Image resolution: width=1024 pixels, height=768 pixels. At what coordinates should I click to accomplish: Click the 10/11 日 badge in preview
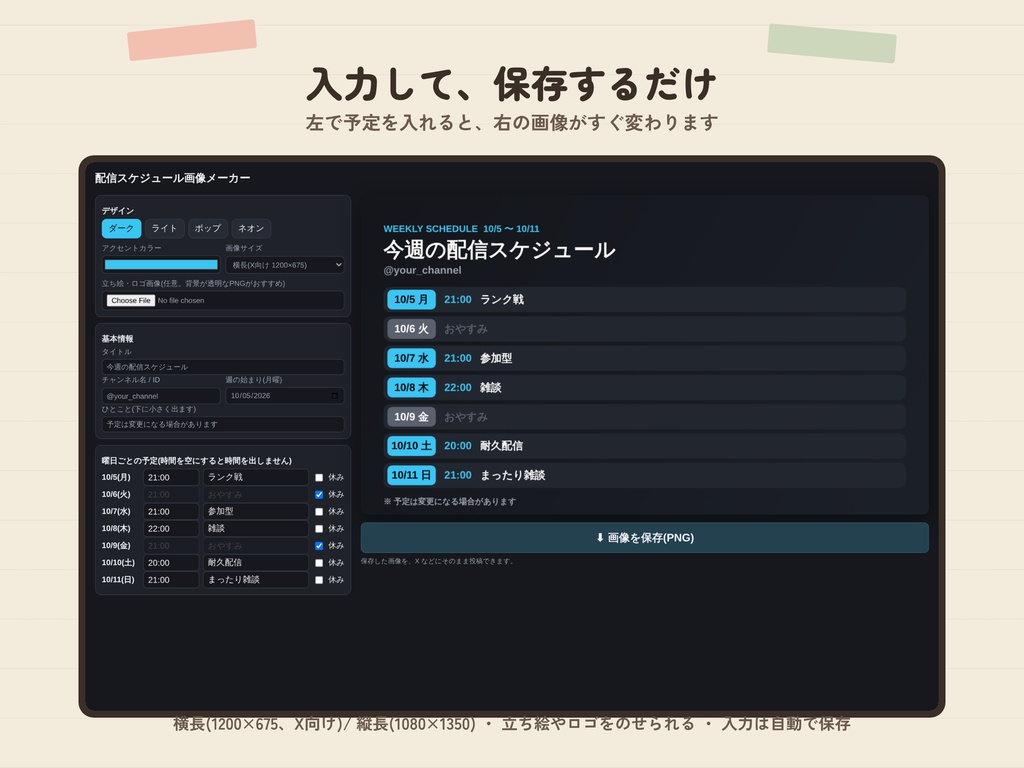[x=411, y=475]
